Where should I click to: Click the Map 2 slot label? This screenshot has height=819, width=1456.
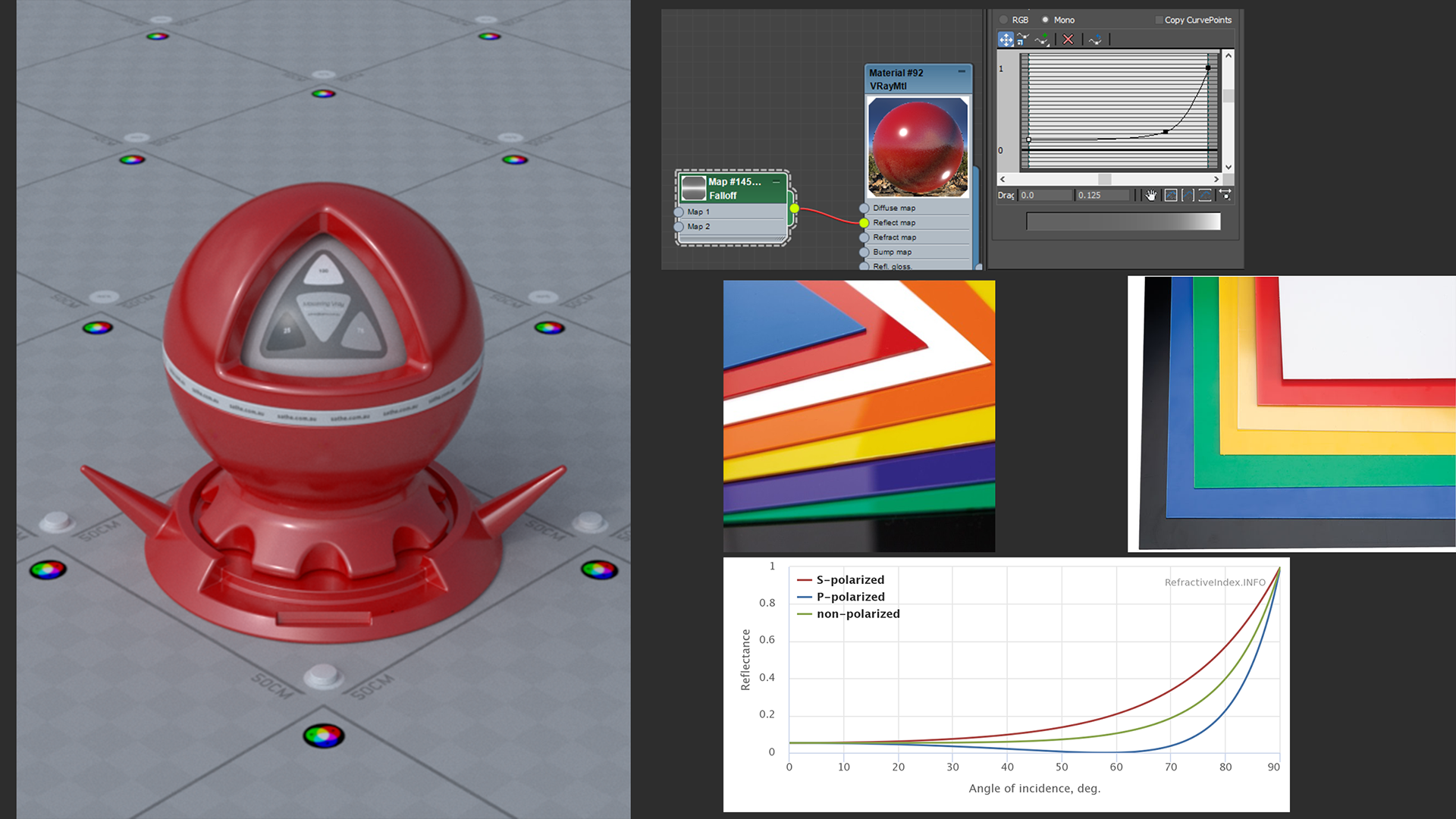pos(698,227)
